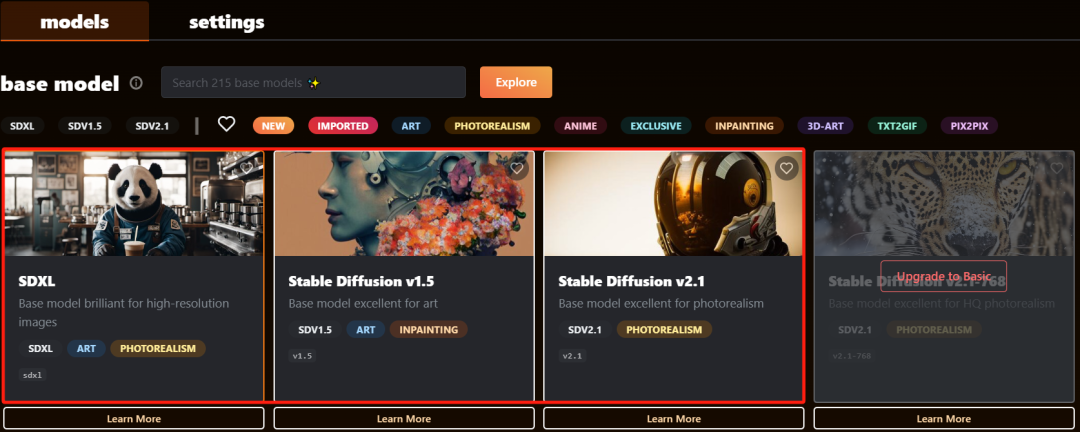Screen dimensions: 1080x432
Task: Favorite the Stable Diffusion v1.5 card
Action: point(517,168)
